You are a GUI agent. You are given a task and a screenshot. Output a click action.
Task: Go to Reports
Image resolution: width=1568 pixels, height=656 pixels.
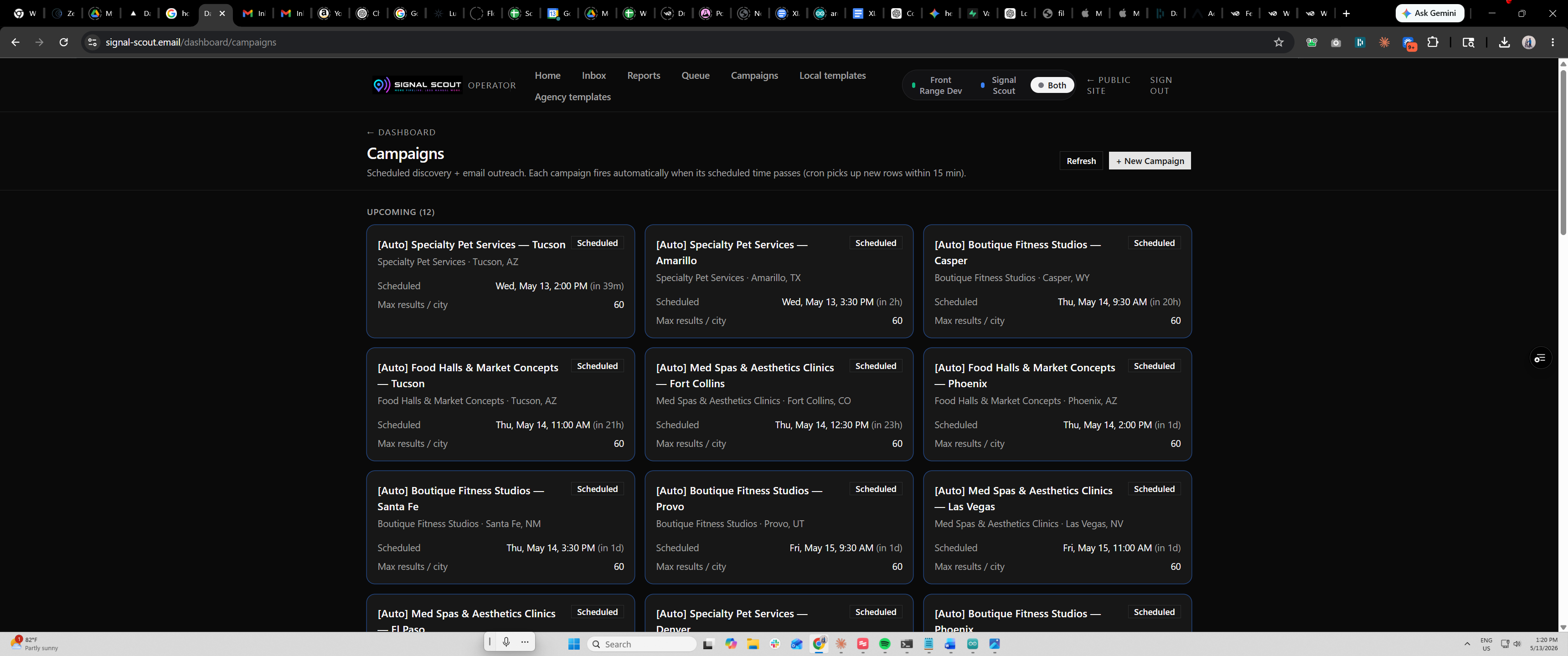[x=644, y=76]
